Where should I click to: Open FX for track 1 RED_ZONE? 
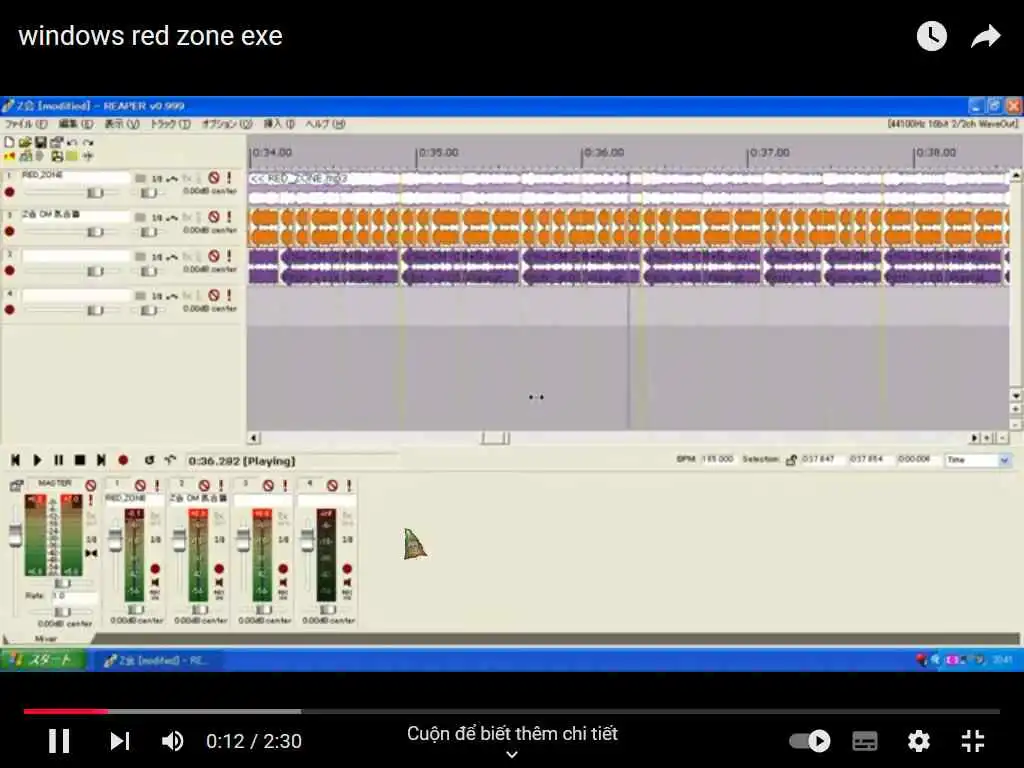pos(187,178)
